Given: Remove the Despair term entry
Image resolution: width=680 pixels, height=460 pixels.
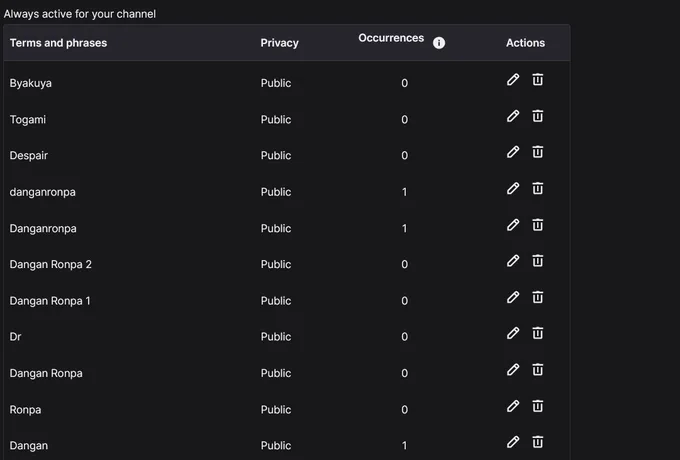Looking at the screenshot, I should [538, 152].
